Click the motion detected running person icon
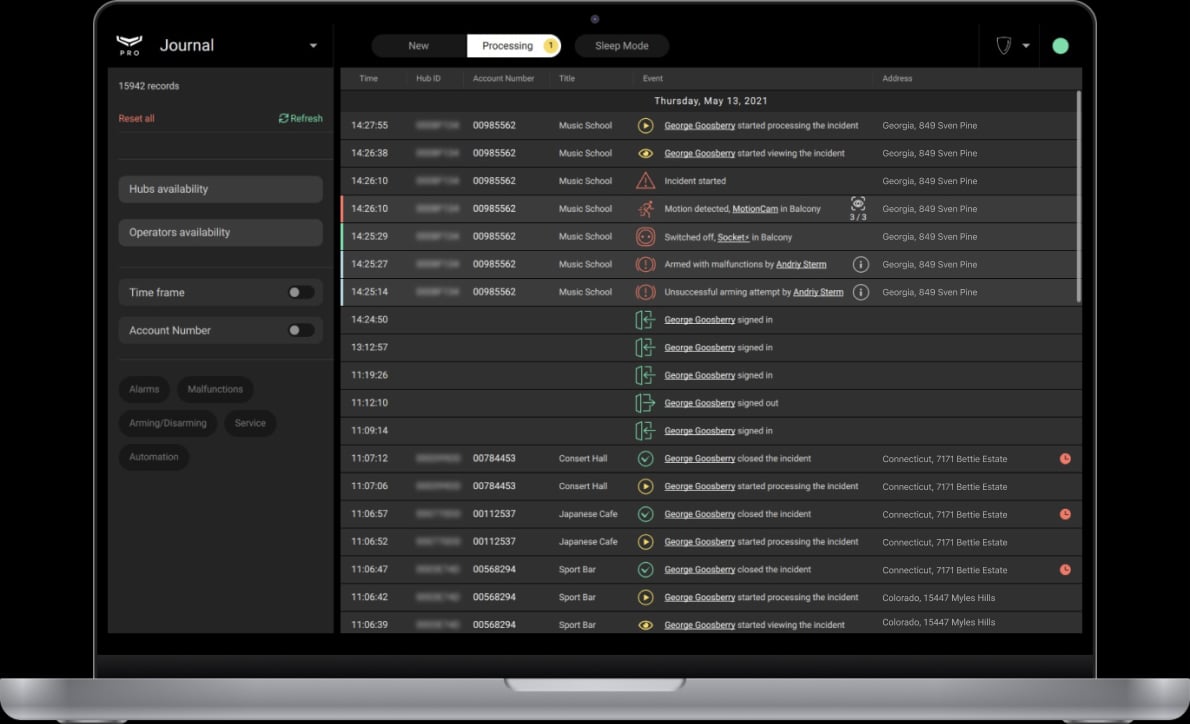 (645, 209)
